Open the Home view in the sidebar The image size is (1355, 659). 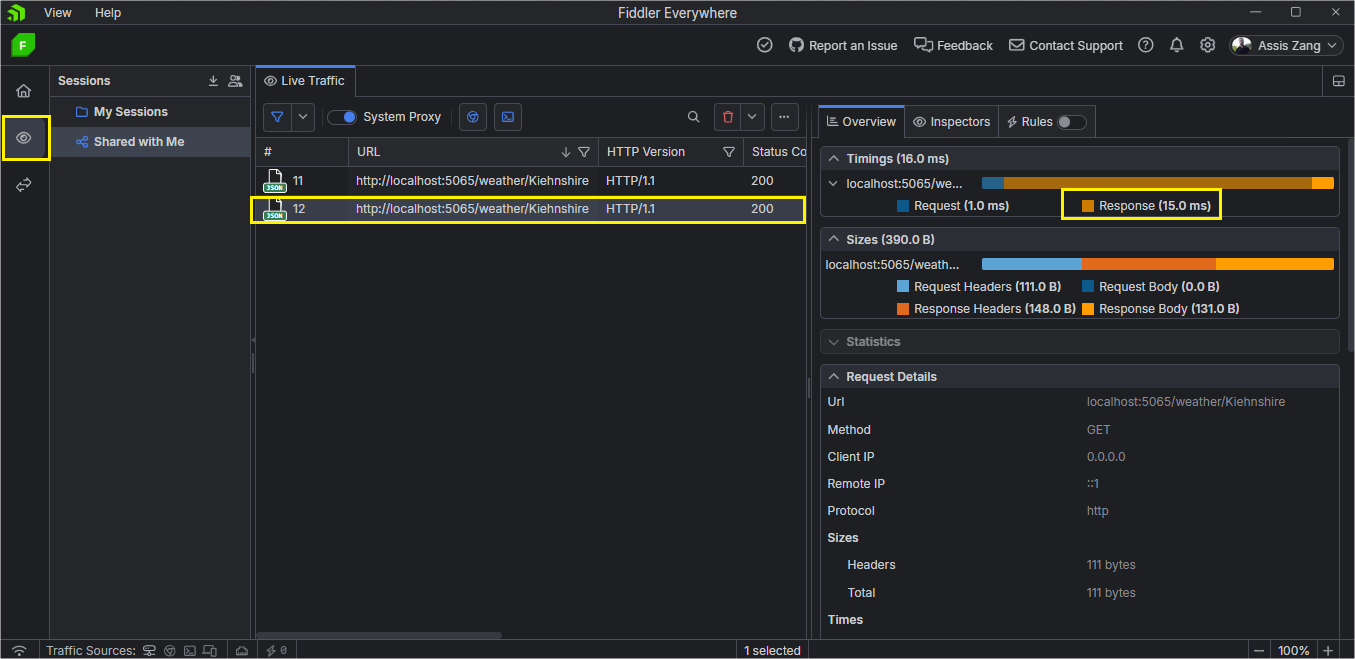coord(24,91)
